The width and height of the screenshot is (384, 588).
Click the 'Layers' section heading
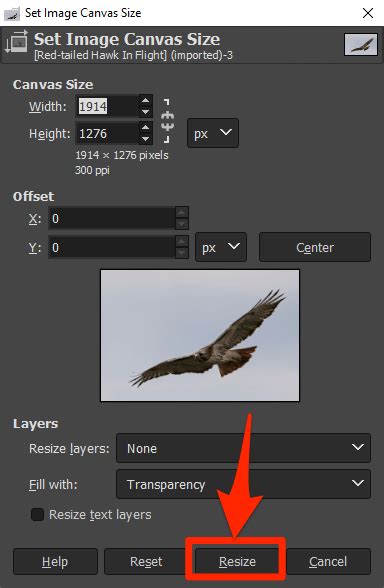pos(35,424)
